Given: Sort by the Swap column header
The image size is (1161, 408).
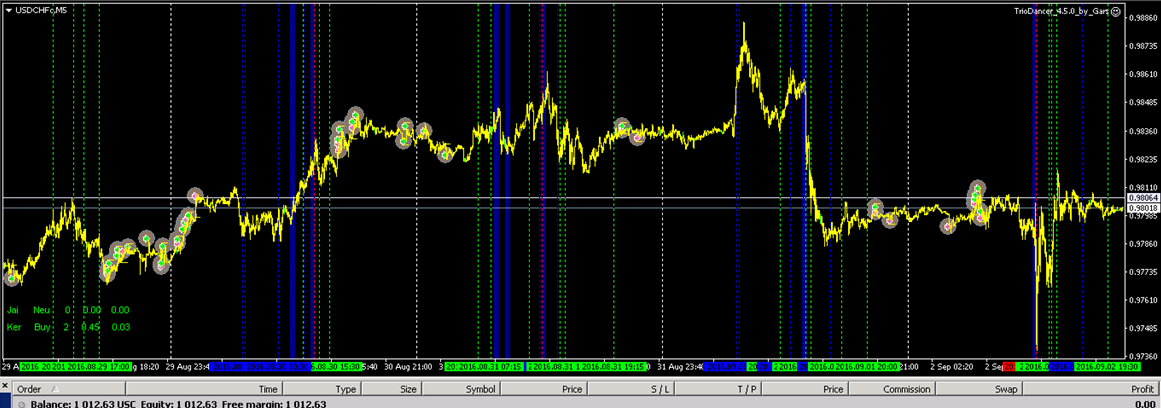Looking at the screenshot, I should pos(979,389).
